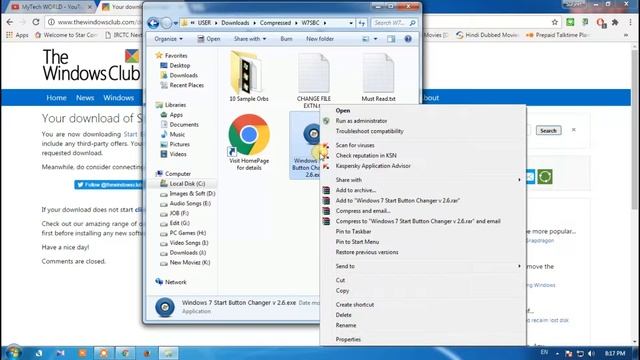The image size is (640, 360).
Task: Click the New folder toolbar button
Action: point(320,39)
